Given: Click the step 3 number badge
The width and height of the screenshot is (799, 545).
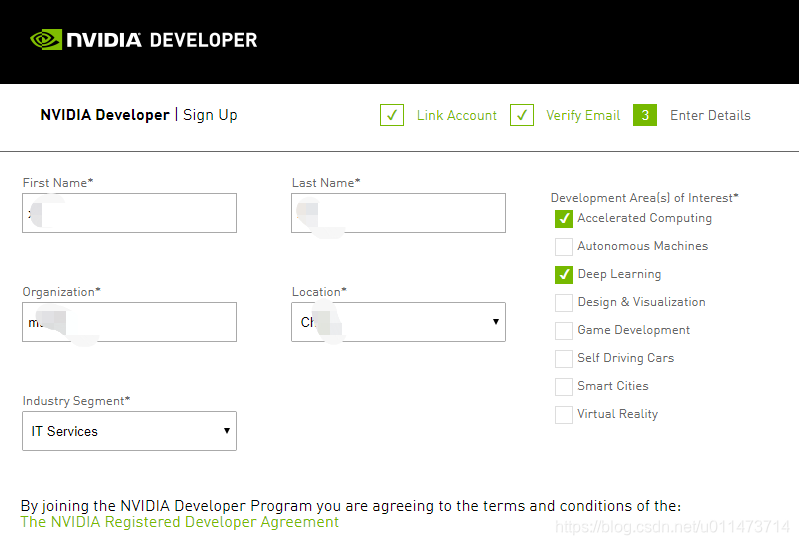Looking at the screenshot, I should pyautogui.click(x=645, y=115).
